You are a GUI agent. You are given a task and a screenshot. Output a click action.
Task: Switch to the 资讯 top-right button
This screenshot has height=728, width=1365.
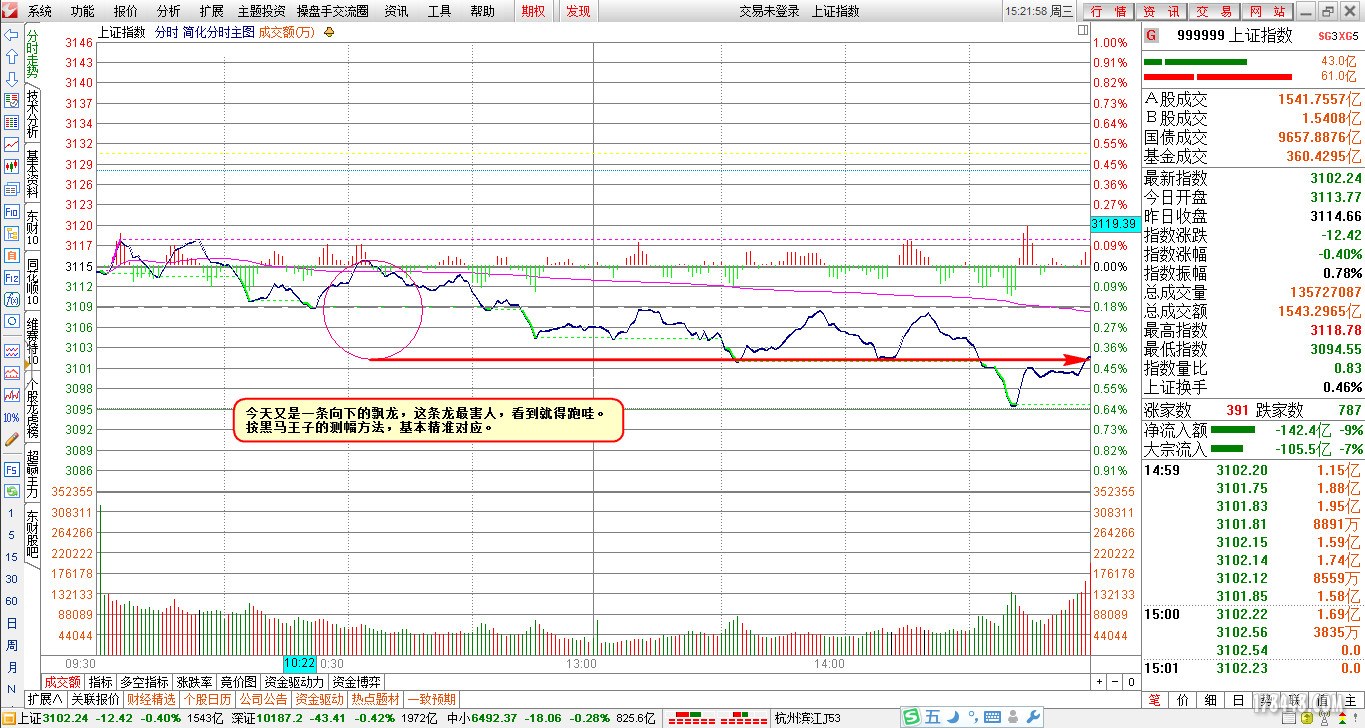coord(1161,11)
